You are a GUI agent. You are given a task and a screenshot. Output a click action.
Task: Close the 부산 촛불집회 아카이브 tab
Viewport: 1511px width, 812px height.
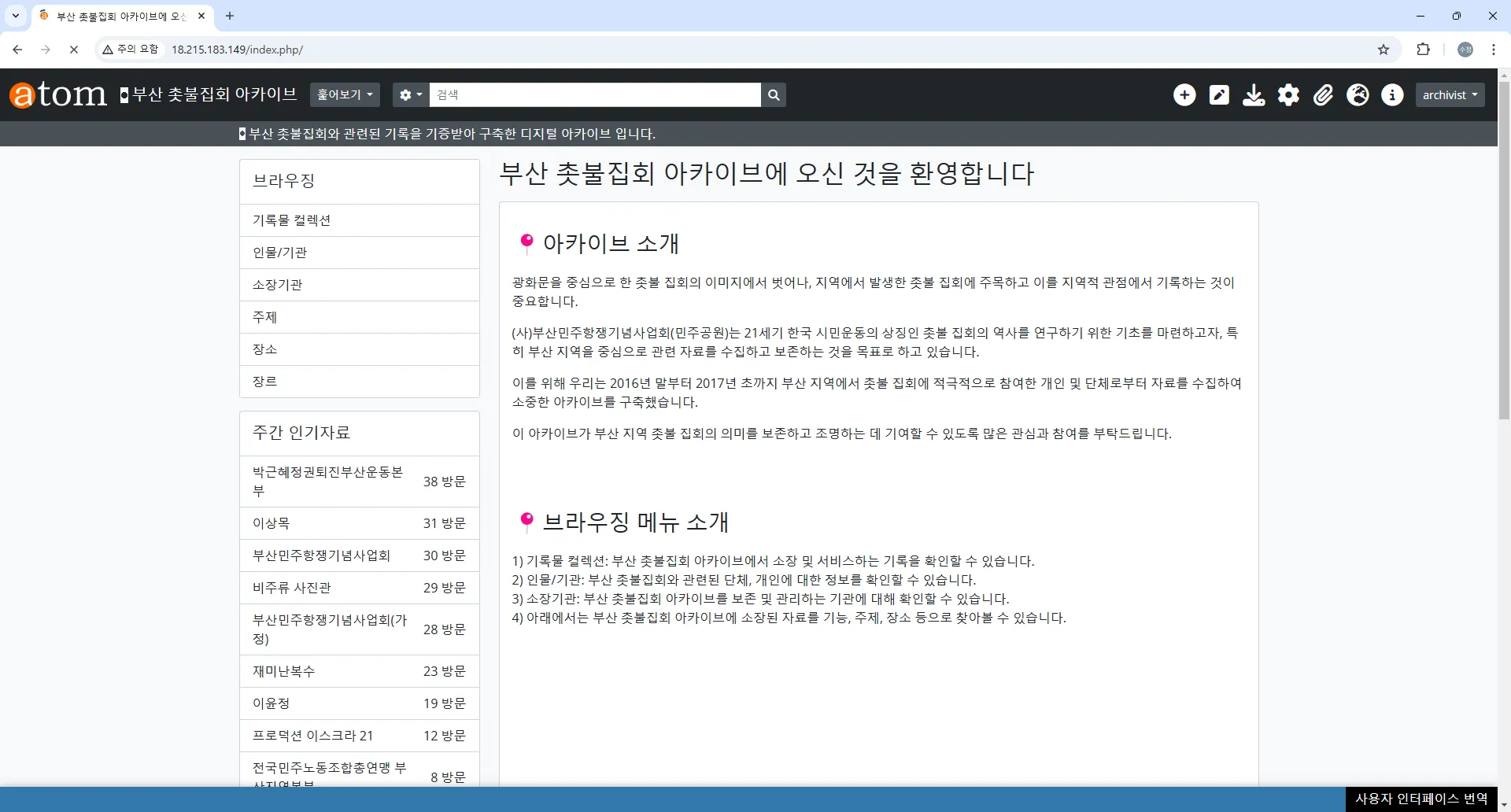tap(201, 16)
